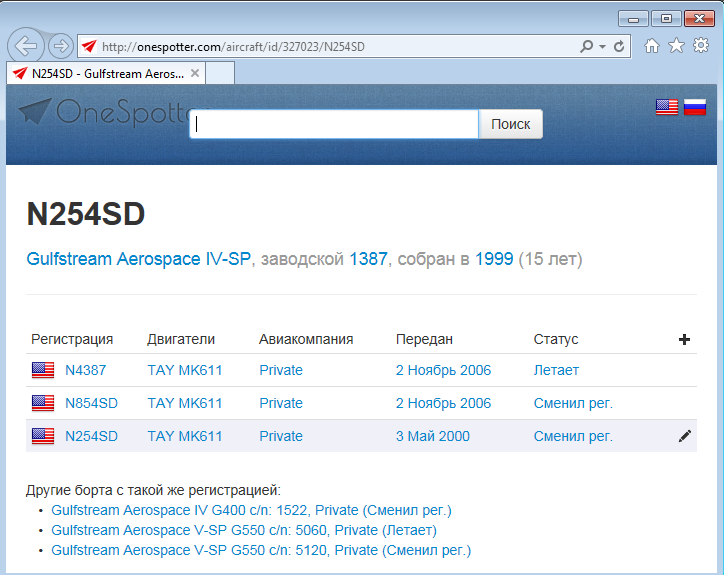724x575 pixels.
Task: Select the N254SD - Gulfstream Aeros... tab
Action: (107, 73)
